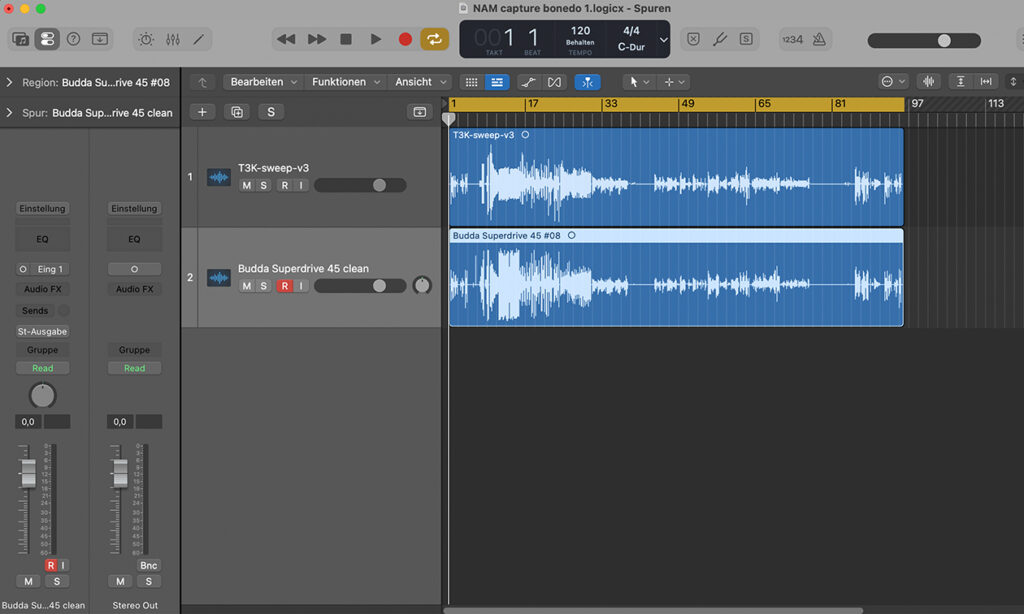
Task: Switch to grid view icon
Action: pos(471,82)
